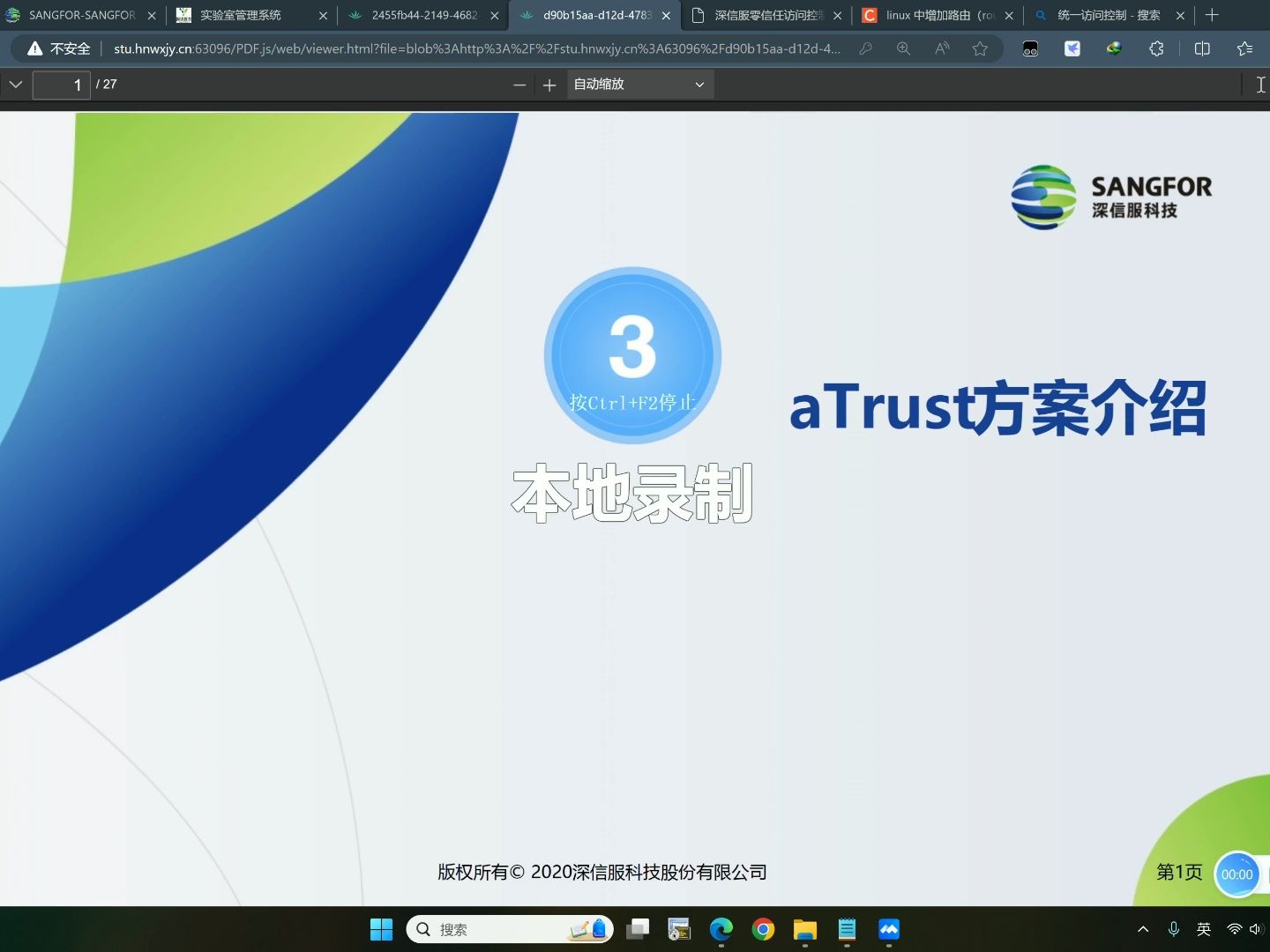Open the blue bird extension icon
Viewport: 1270px width, 952px height.
(x=1072, y=48)
